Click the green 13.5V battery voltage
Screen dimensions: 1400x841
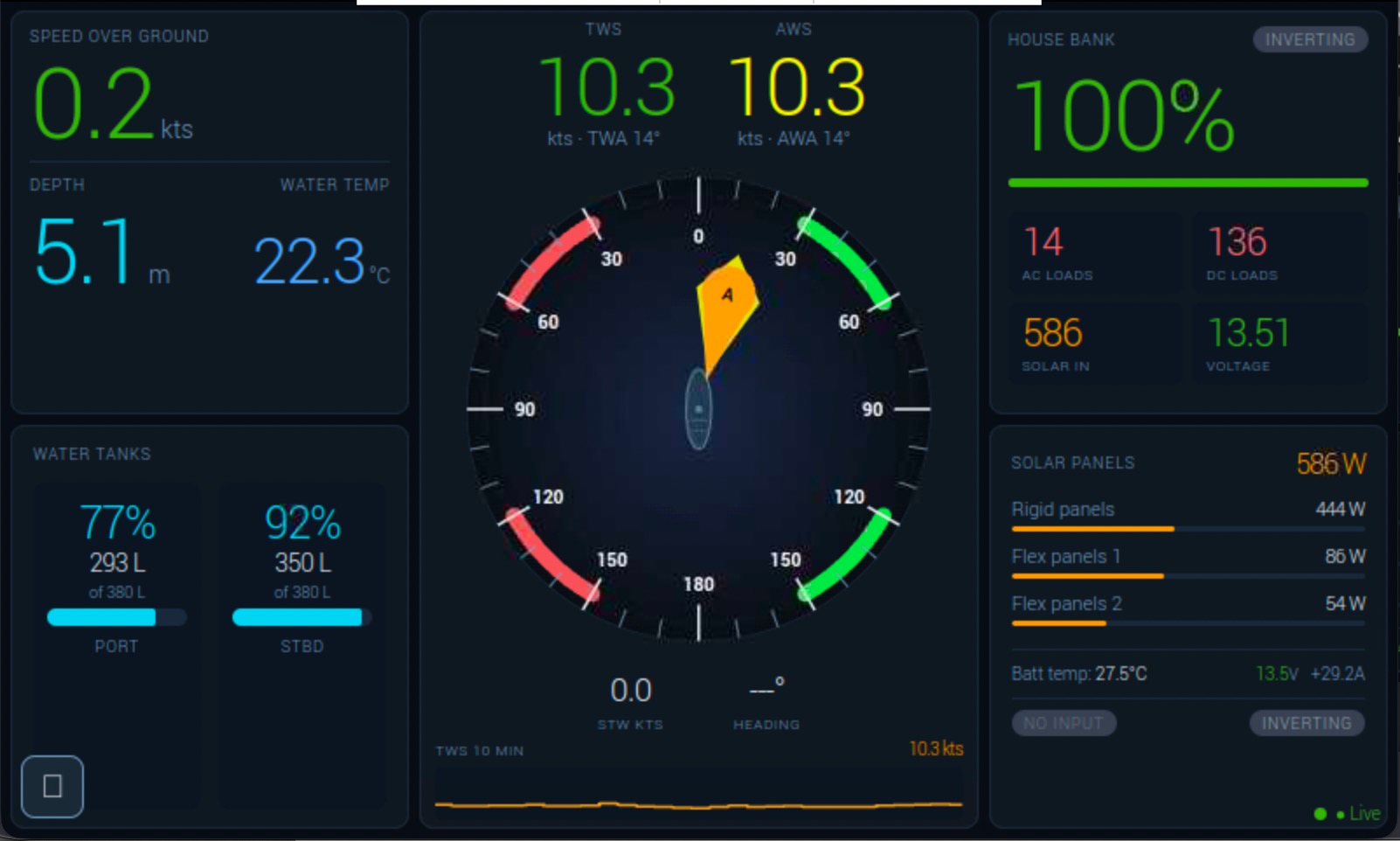1277,673
